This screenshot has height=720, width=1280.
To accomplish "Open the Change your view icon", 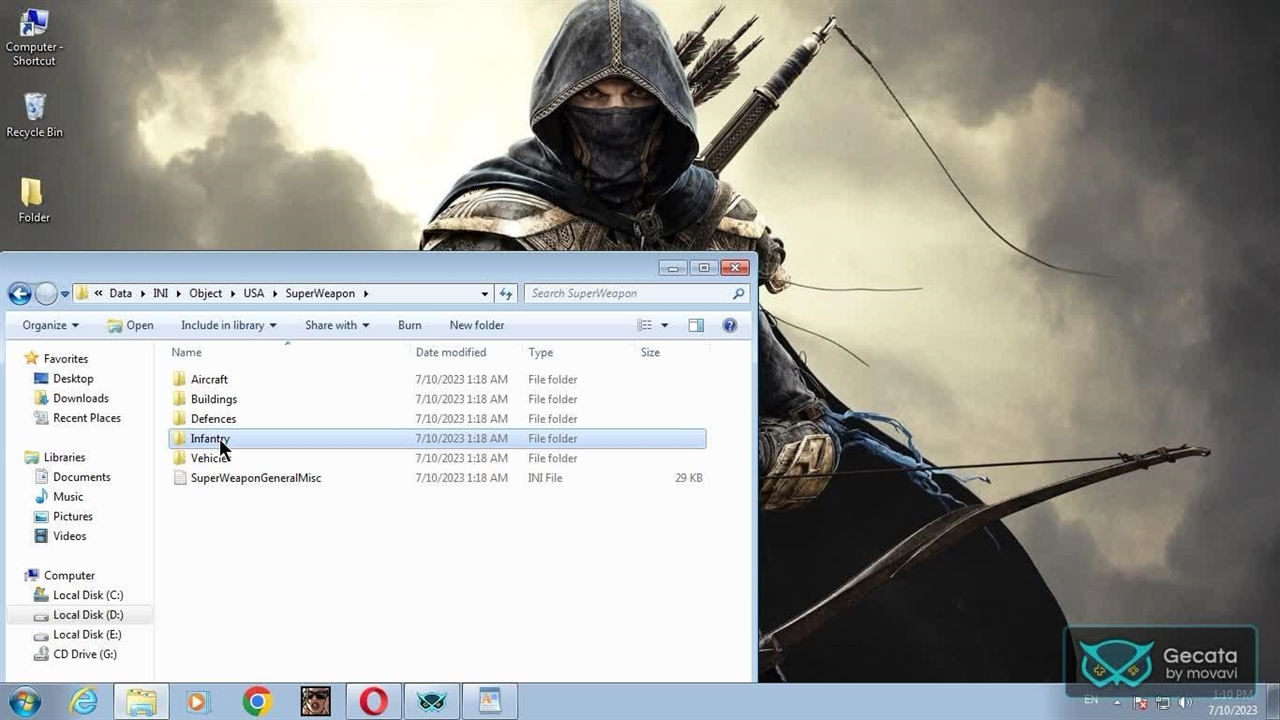I will coord(645,325).
